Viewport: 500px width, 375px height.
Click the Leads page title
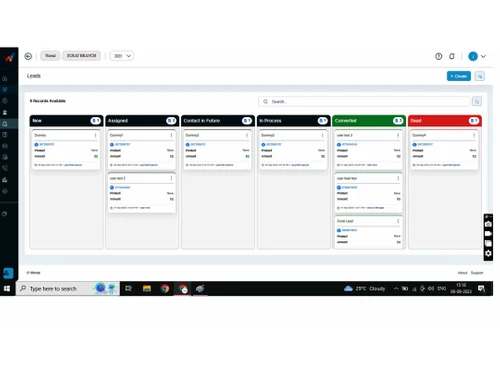tap(34, 76)
